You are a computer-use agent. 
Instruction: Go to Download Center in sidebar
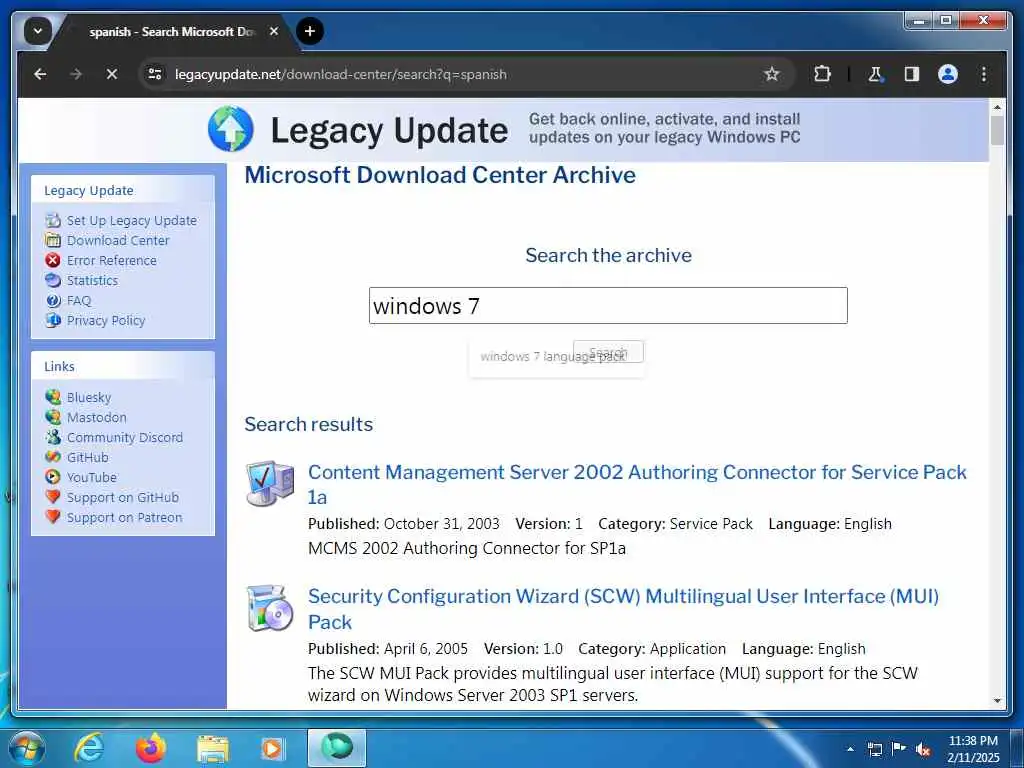(x=118, y=240)
